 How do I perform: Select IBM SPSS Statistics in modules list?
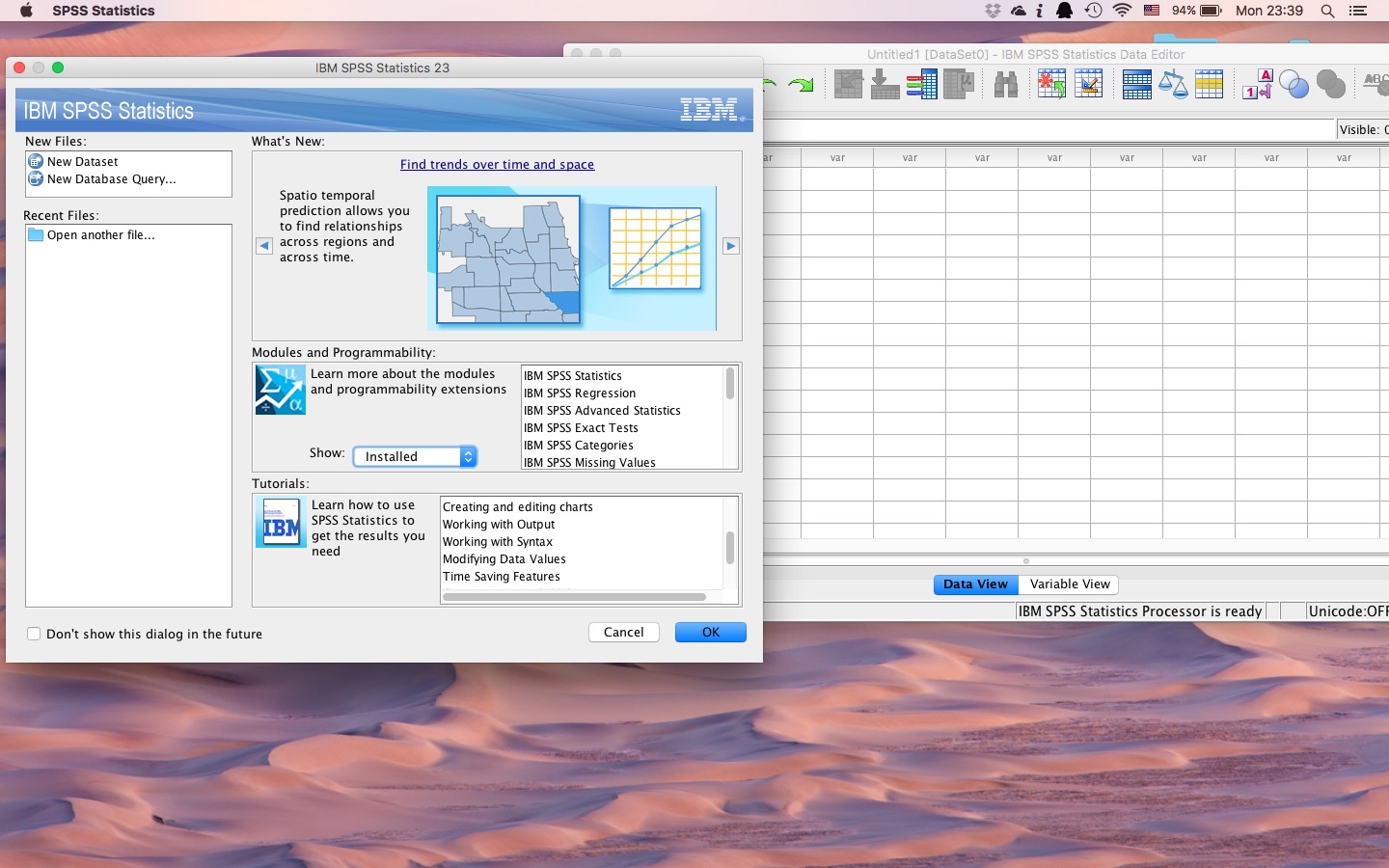(573, 376)
